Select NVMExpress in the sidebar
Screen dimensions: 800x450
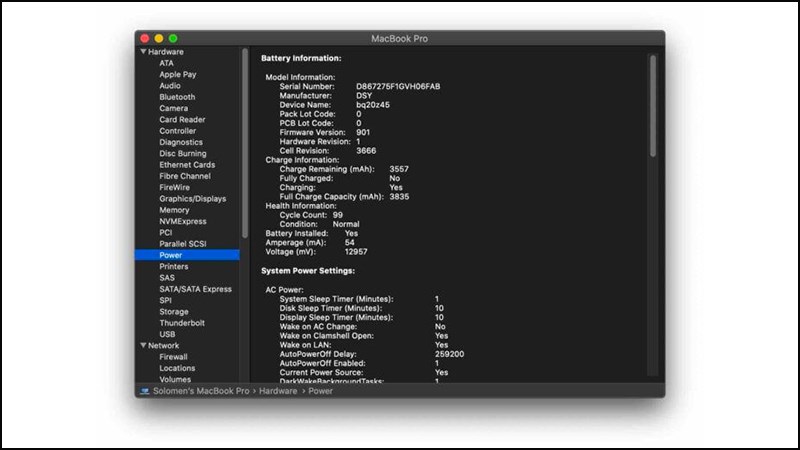pos(182,221)
